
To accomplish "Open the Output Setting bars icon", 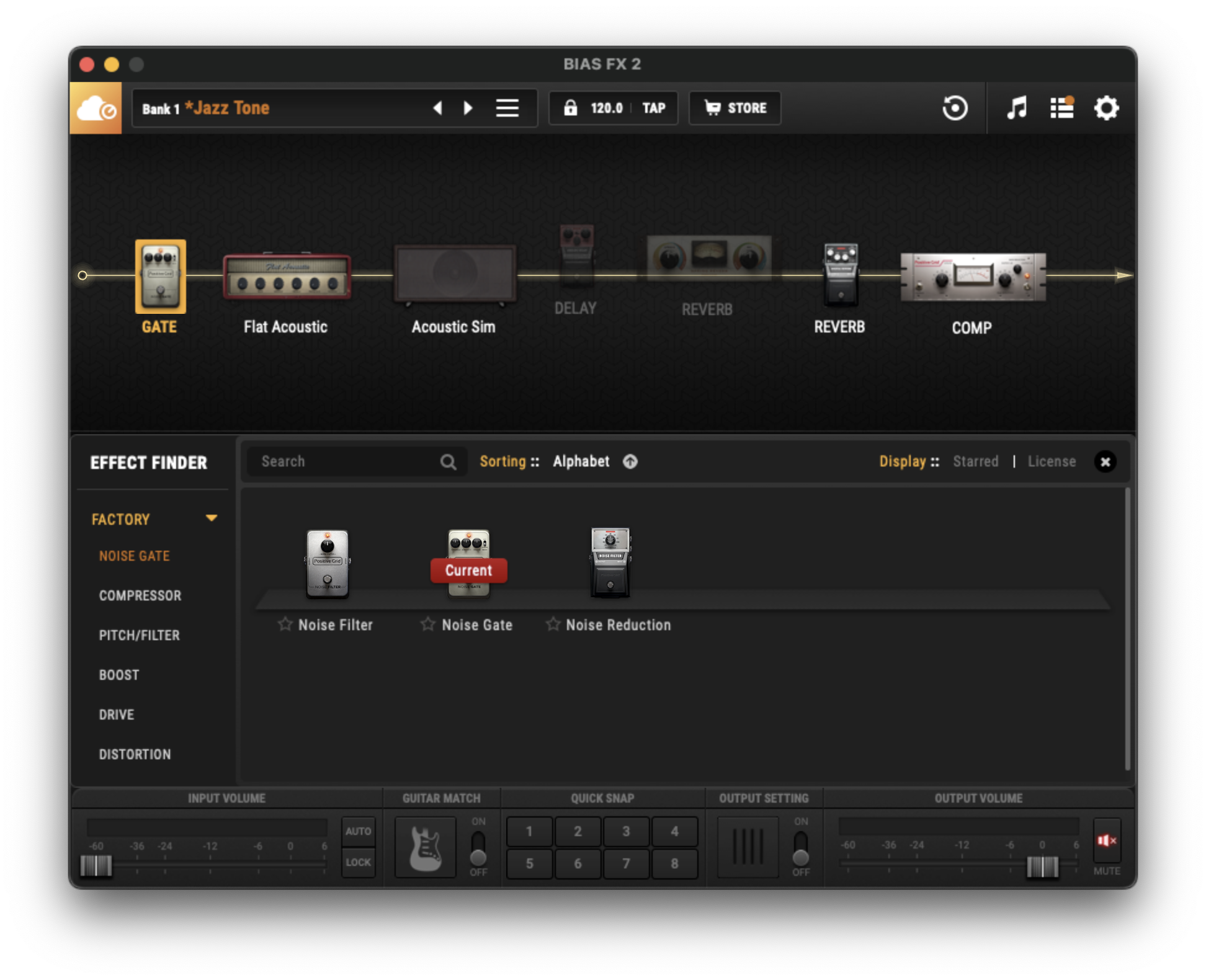I will (748, 847).
